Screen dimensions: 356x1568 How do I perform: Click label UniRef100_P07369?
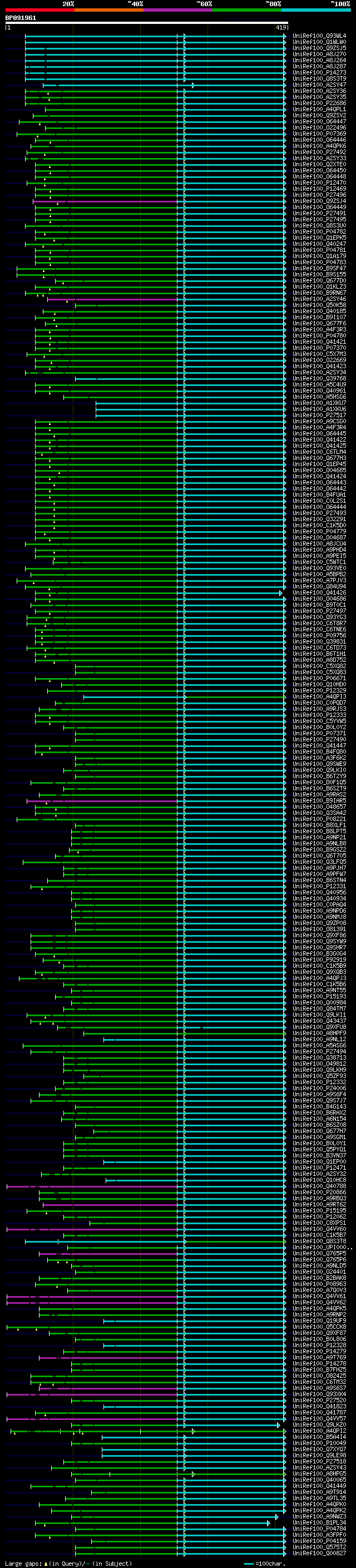click(x=319, y=134)
